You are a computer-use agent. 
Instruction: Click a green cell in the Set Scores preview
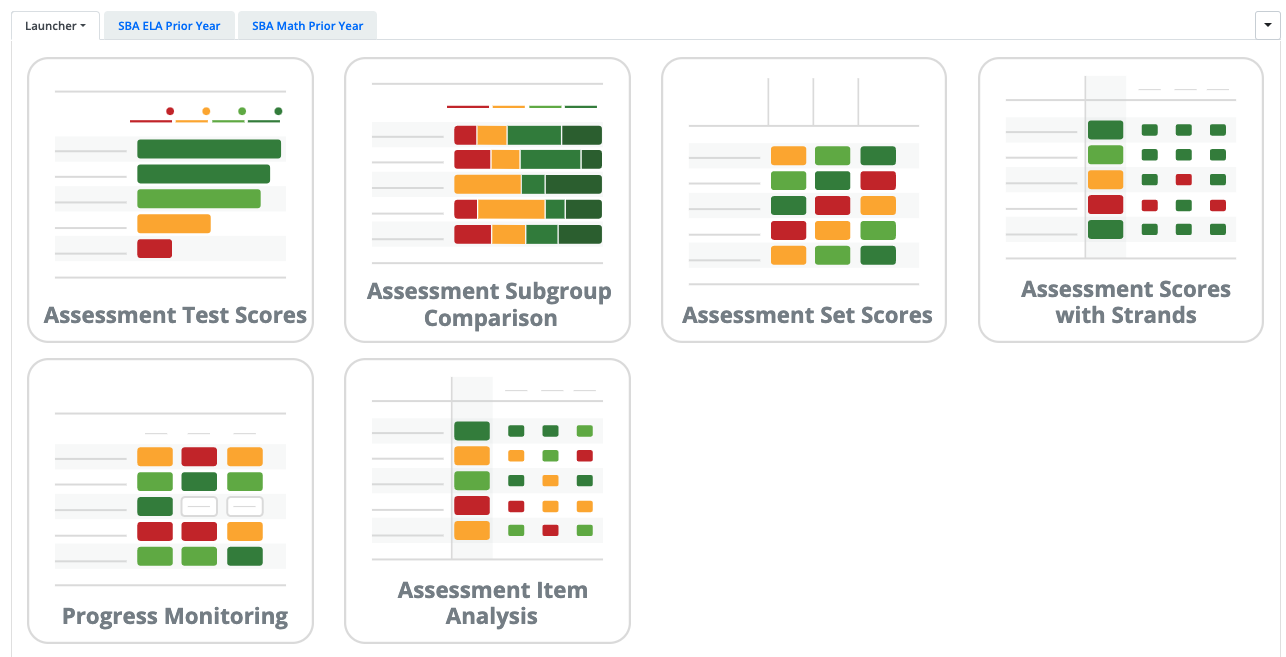830,155
